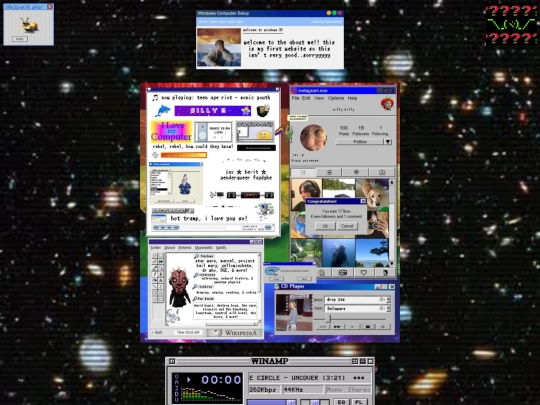Click the clown avatar icon in instagram.exe
Image resolution: width=540 pixels, height=405 pixels.
point(387,104)
